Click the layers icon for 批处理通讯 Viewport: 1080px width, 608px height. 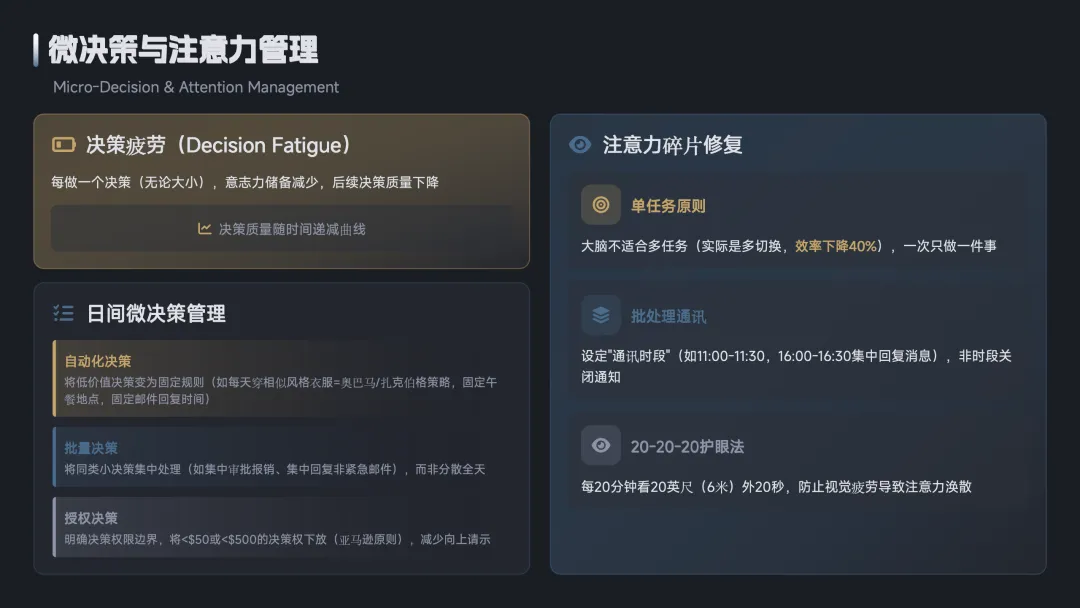point(601,315)
